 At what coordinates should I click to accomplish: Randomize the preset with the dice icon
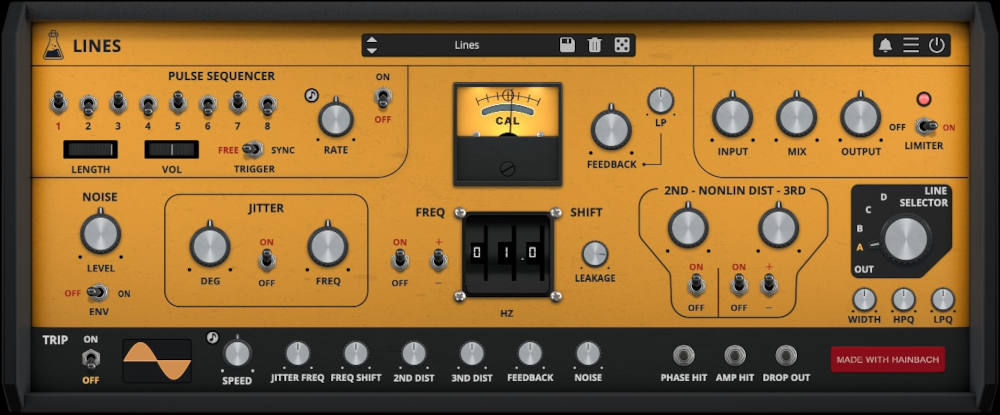pyautogui.click(x=621, y=45)
